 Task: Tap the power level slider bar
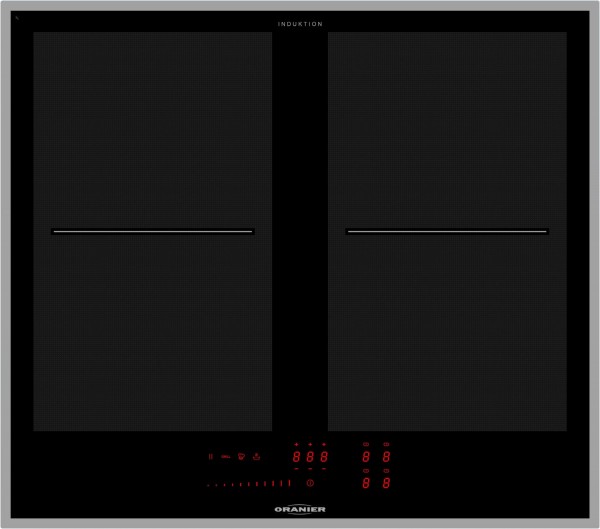click(x=249, y=484)
